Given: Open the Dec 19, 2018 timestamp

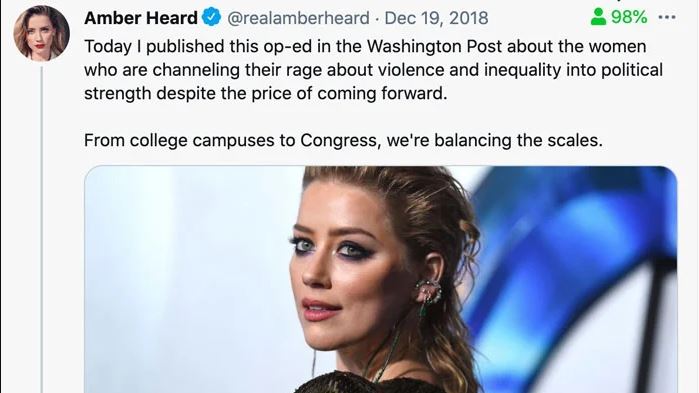Looking at the screenshot, I should (436, 18).
